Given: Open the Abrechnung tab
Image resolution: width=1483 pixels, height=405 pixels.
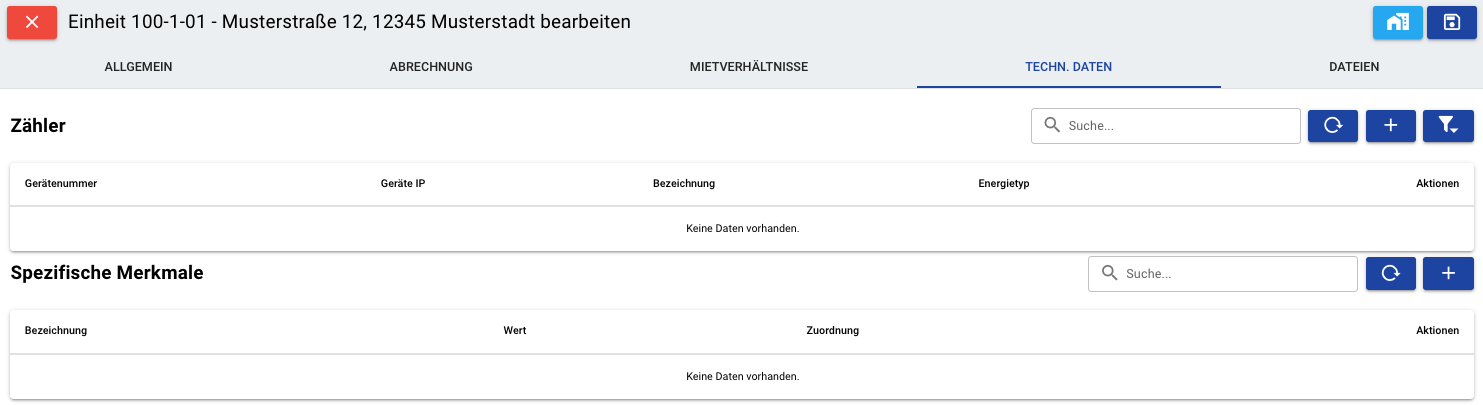Looking at the screenshot, I should [431, 67].
